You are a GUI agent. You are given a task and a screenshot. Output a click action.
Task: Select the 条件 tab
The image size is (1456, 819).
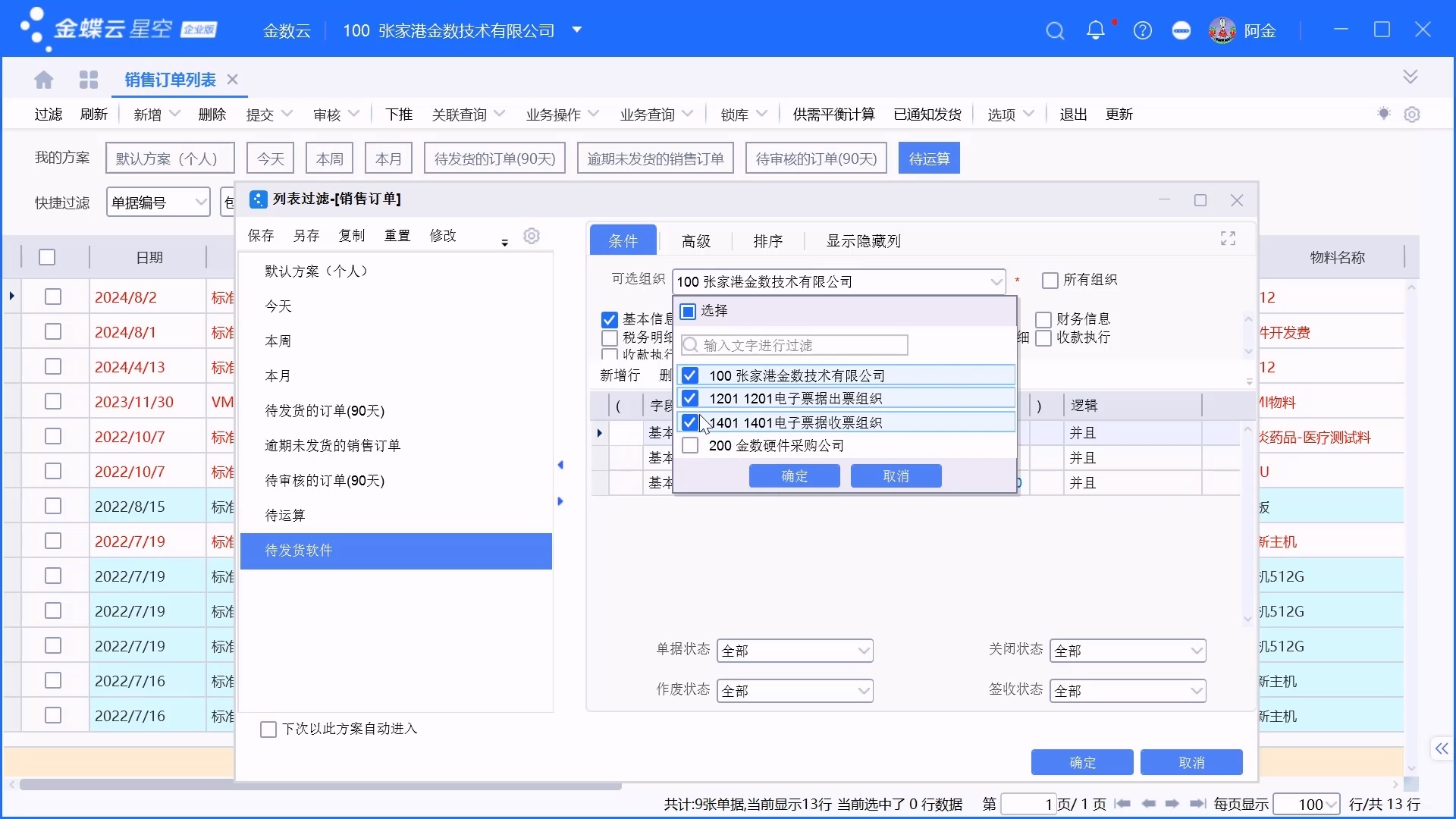click(623, 240)
